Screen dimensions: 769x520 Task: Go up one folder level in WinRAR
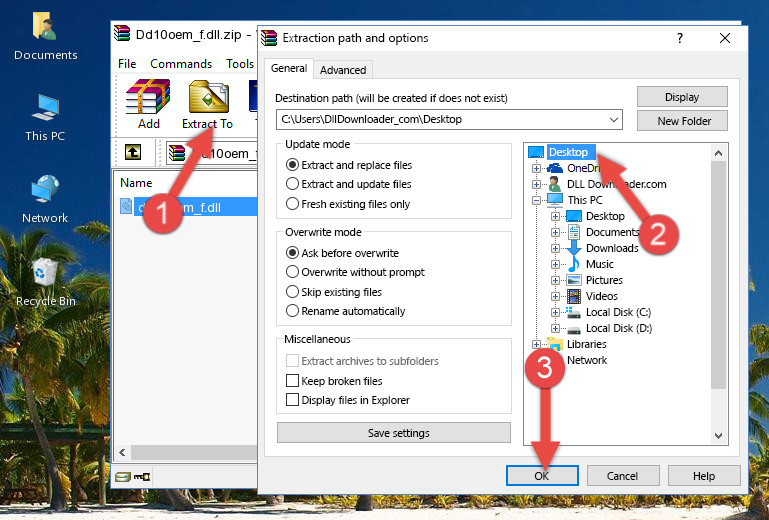click(133, 153)
